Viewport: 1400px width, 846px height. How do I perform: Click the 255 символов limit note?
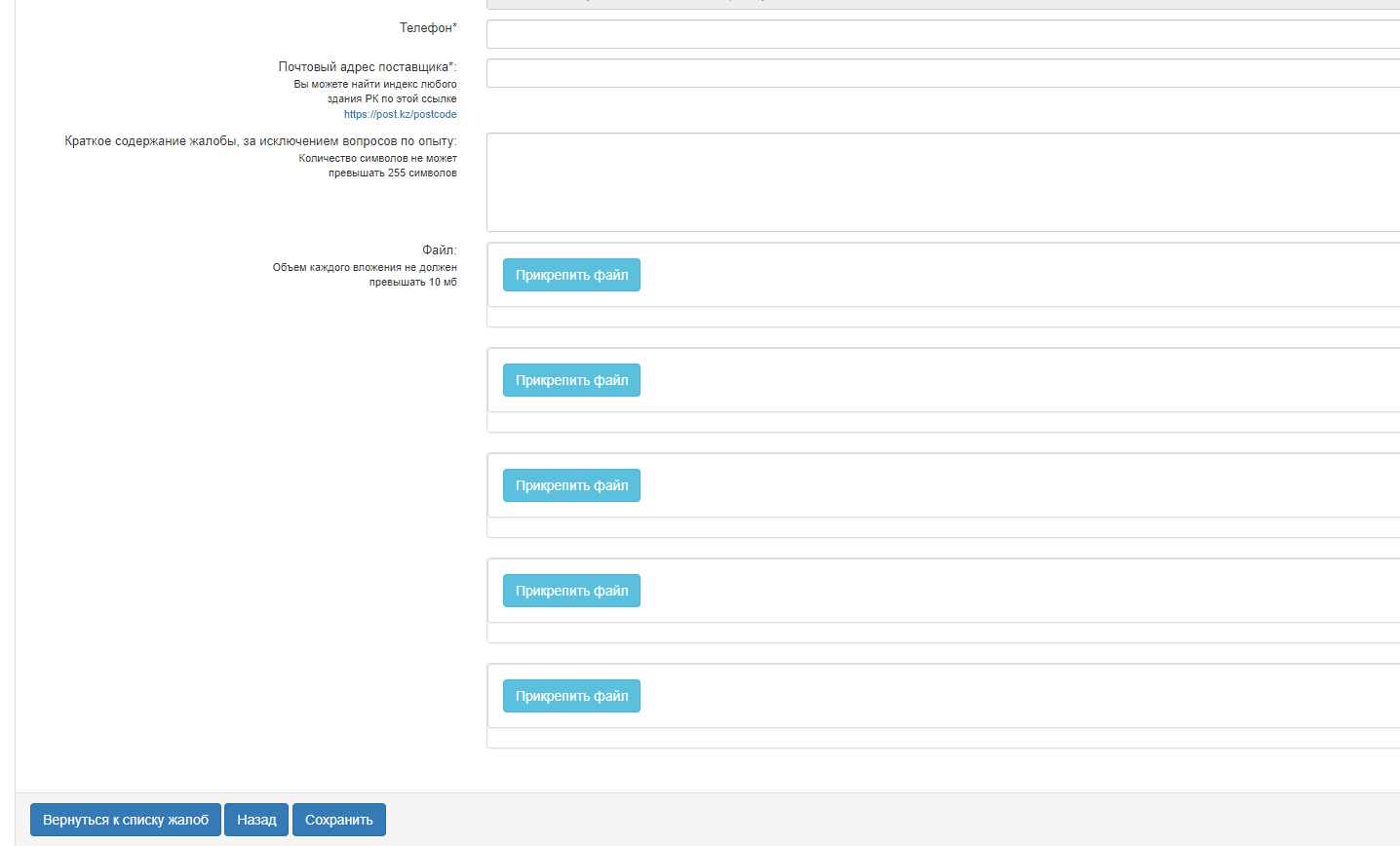[x=377, y=165]
